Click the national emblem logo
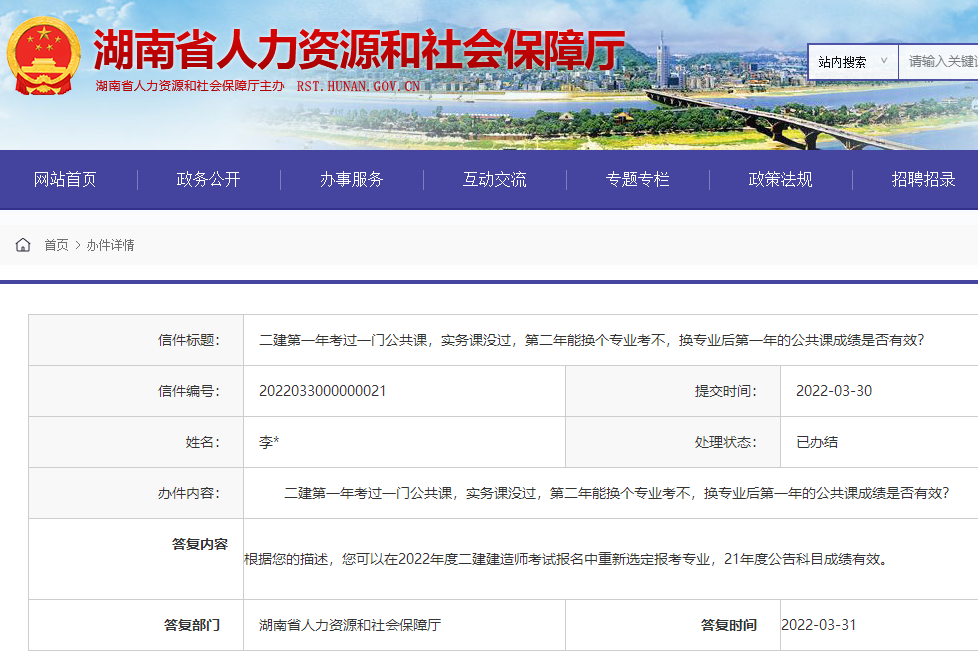978x654 pixels. point(43,55)
